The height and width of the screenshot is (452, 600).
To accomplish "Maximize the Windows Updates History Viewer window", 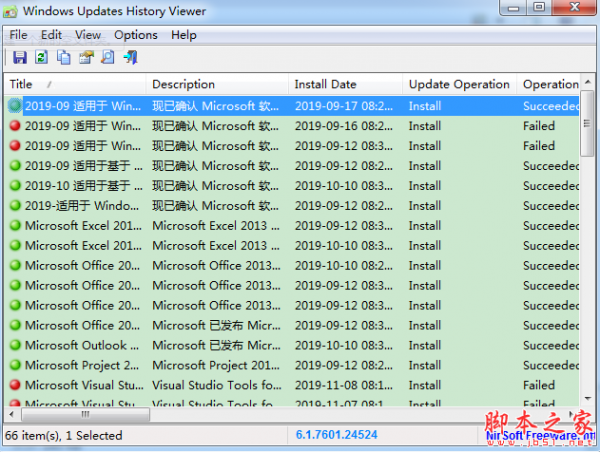I will coord(539,8).
